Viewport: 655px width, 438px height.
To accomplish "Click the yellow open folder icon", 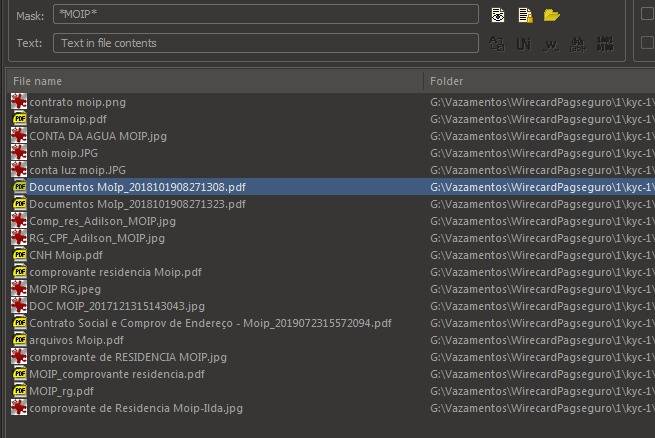I will click(551, 15).
